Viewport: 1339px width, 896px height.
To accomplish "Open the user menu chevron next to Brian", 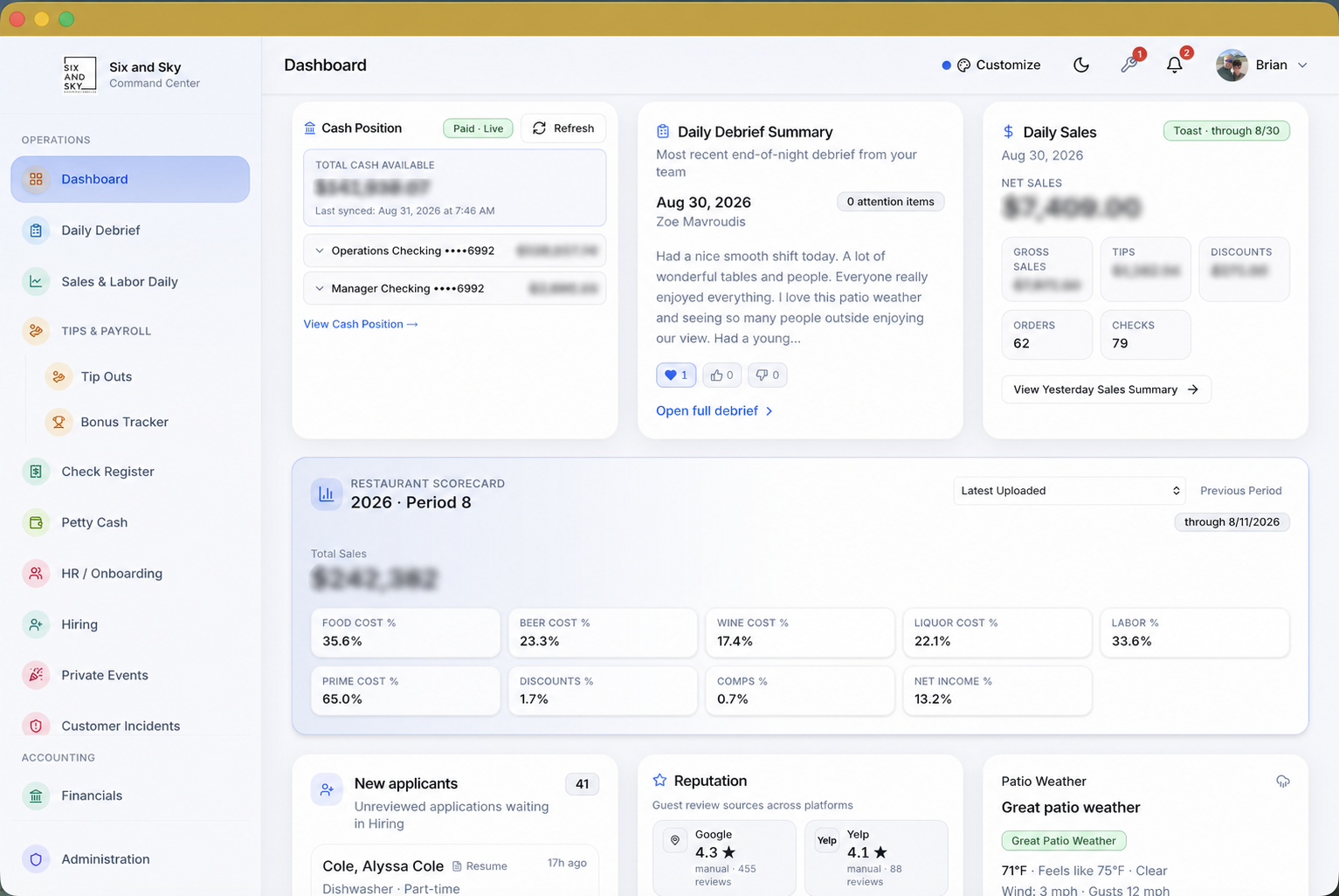I will (1302, 65).
